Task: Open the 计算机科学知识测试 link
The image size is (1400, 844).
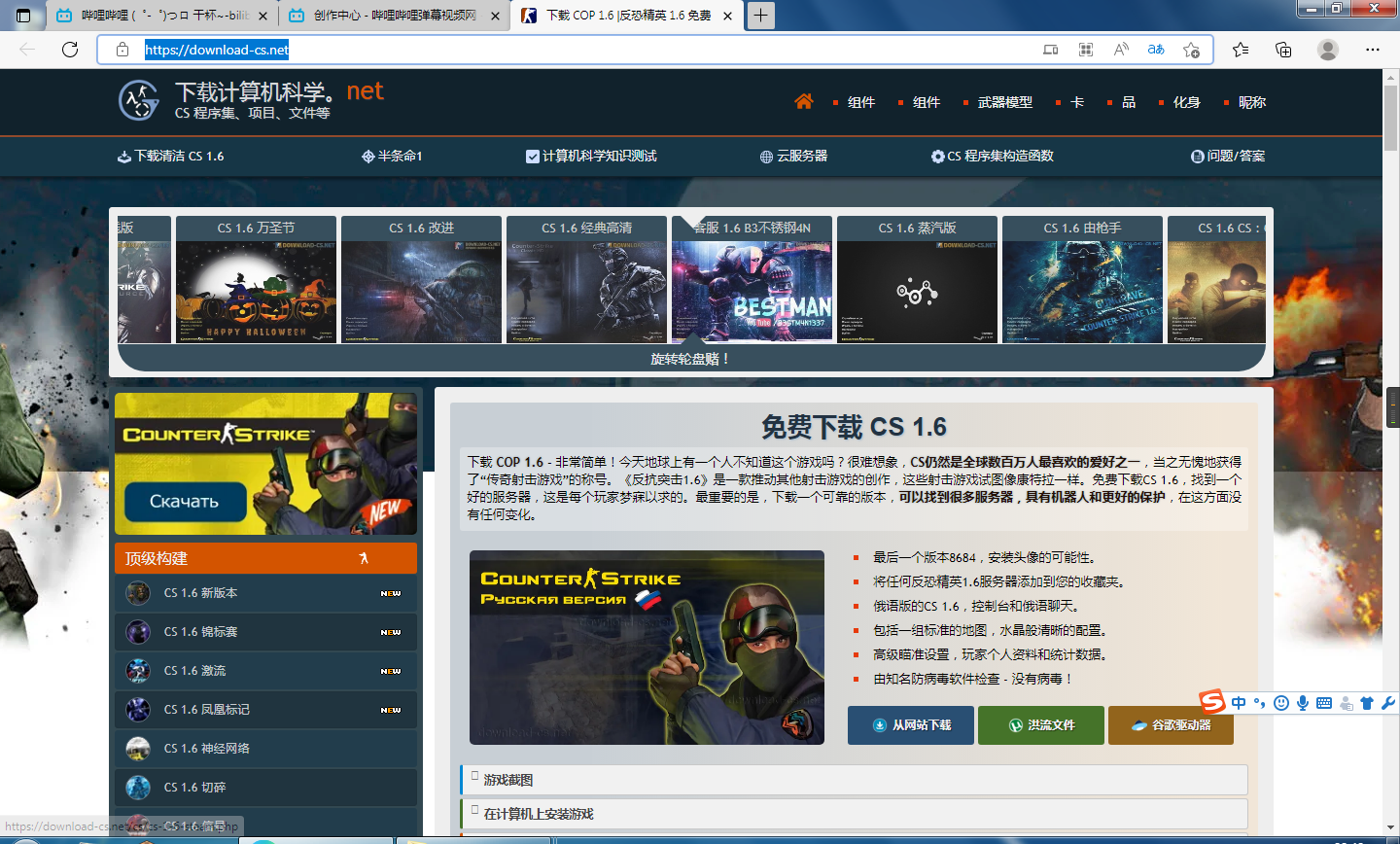Action: click(591, 156)
